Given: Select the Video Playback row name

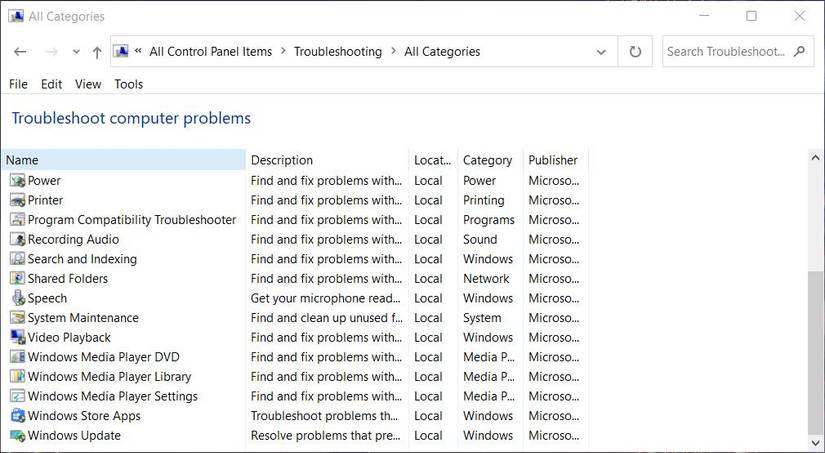Looking at the screenshot, I should (x=69, y=337).
